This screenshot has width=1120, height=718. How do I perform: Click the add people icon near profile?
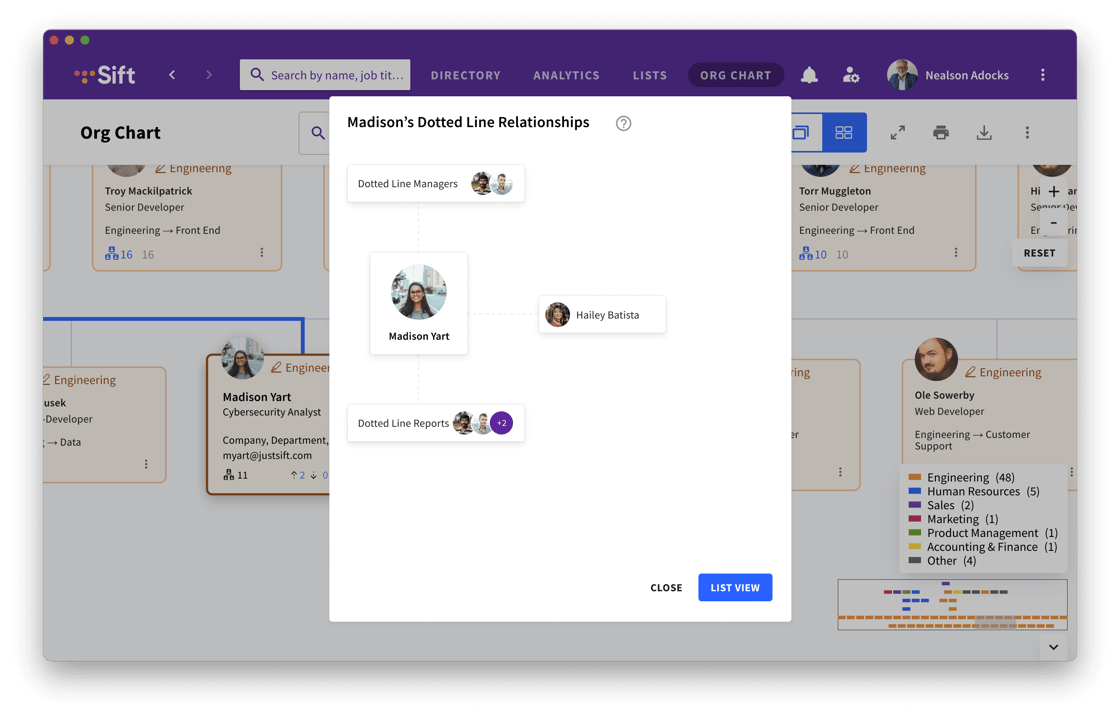point(850,74)
